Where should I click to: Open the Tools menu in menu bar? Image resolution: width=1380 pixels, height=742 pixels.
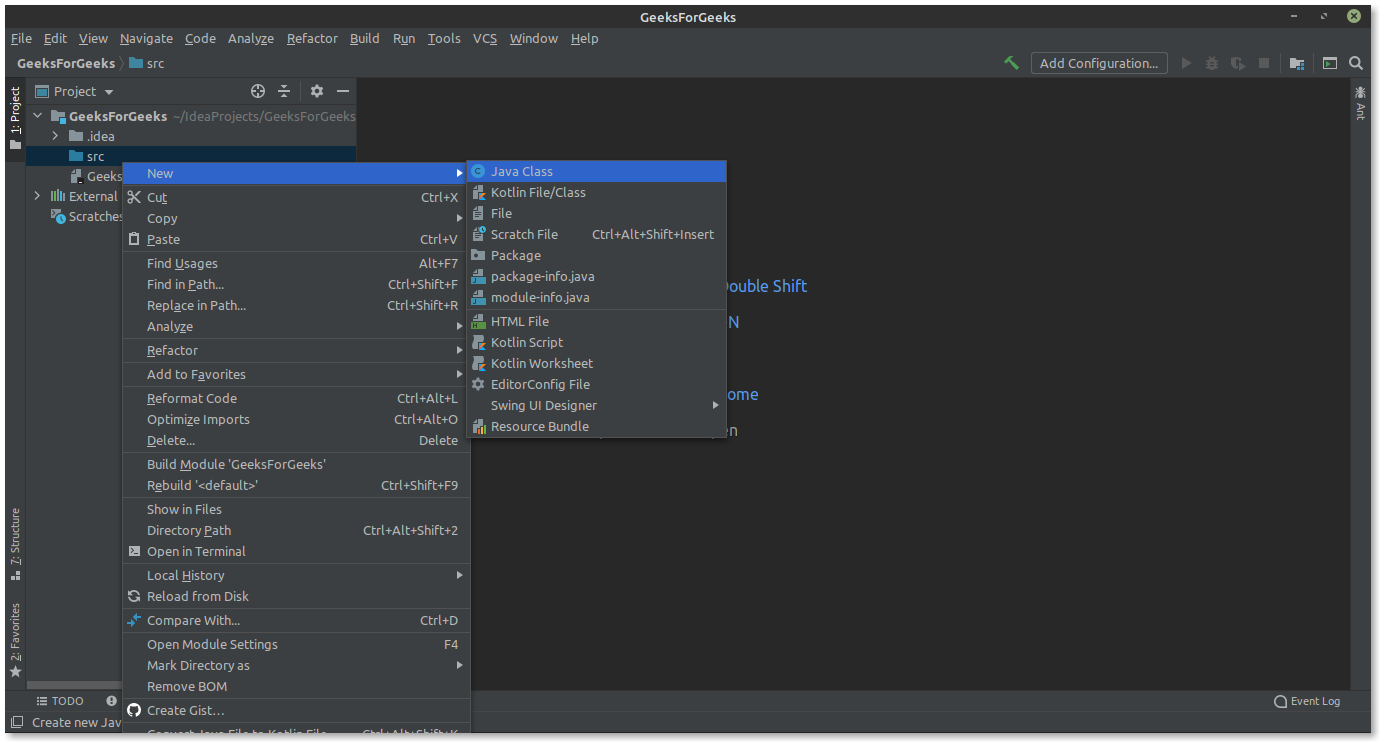444,38
